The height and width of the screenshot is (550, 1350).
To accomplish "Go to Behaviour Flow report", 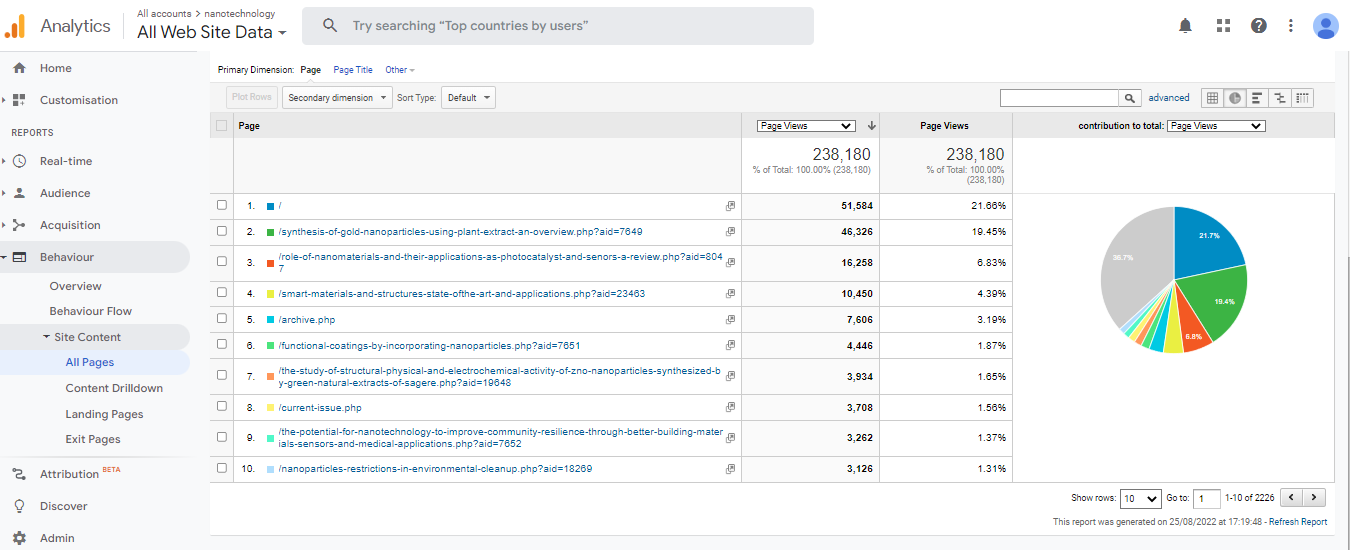I will pos(91,311).
